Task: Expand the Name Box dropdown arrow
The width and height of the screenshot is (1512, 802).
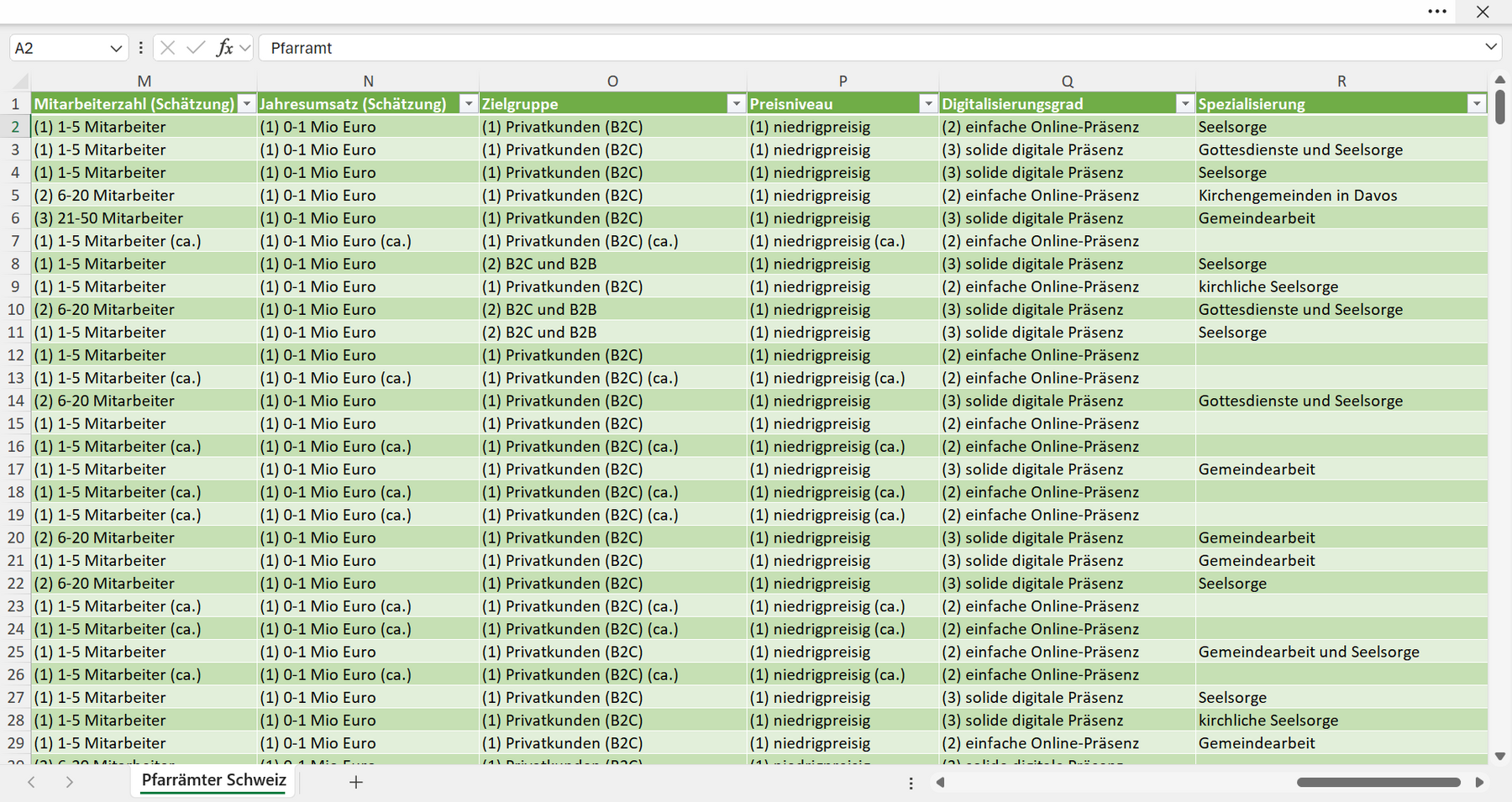Action: click(116, 49)
